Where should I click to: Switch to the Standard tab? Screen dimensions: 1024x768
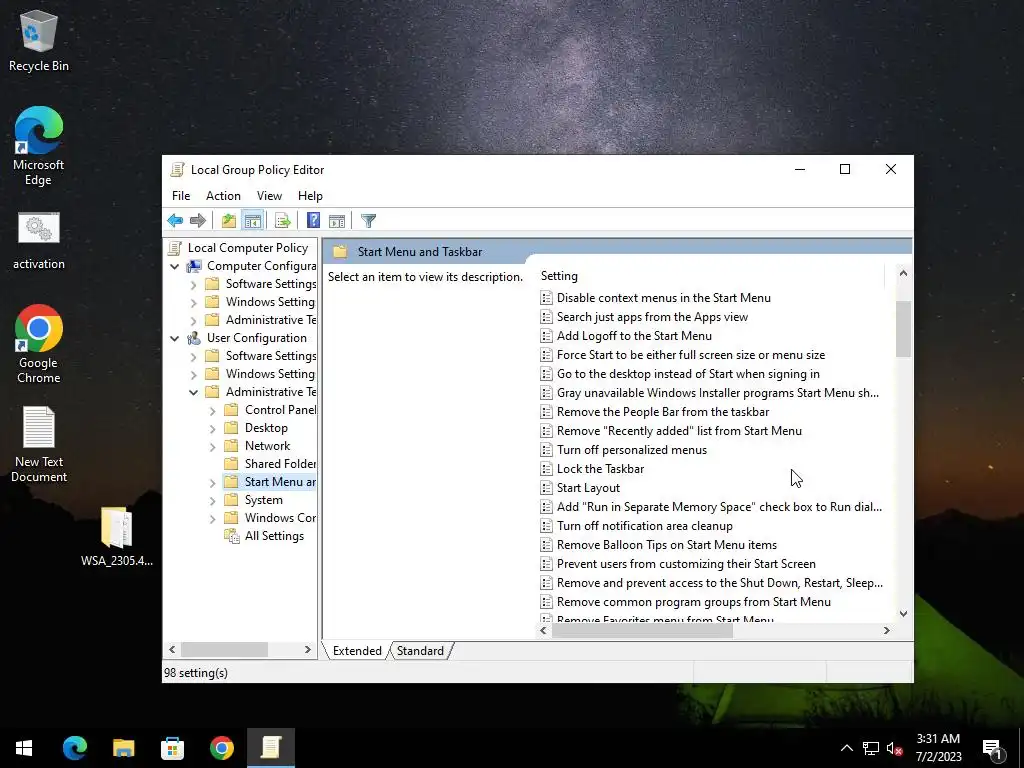point(420,650)
